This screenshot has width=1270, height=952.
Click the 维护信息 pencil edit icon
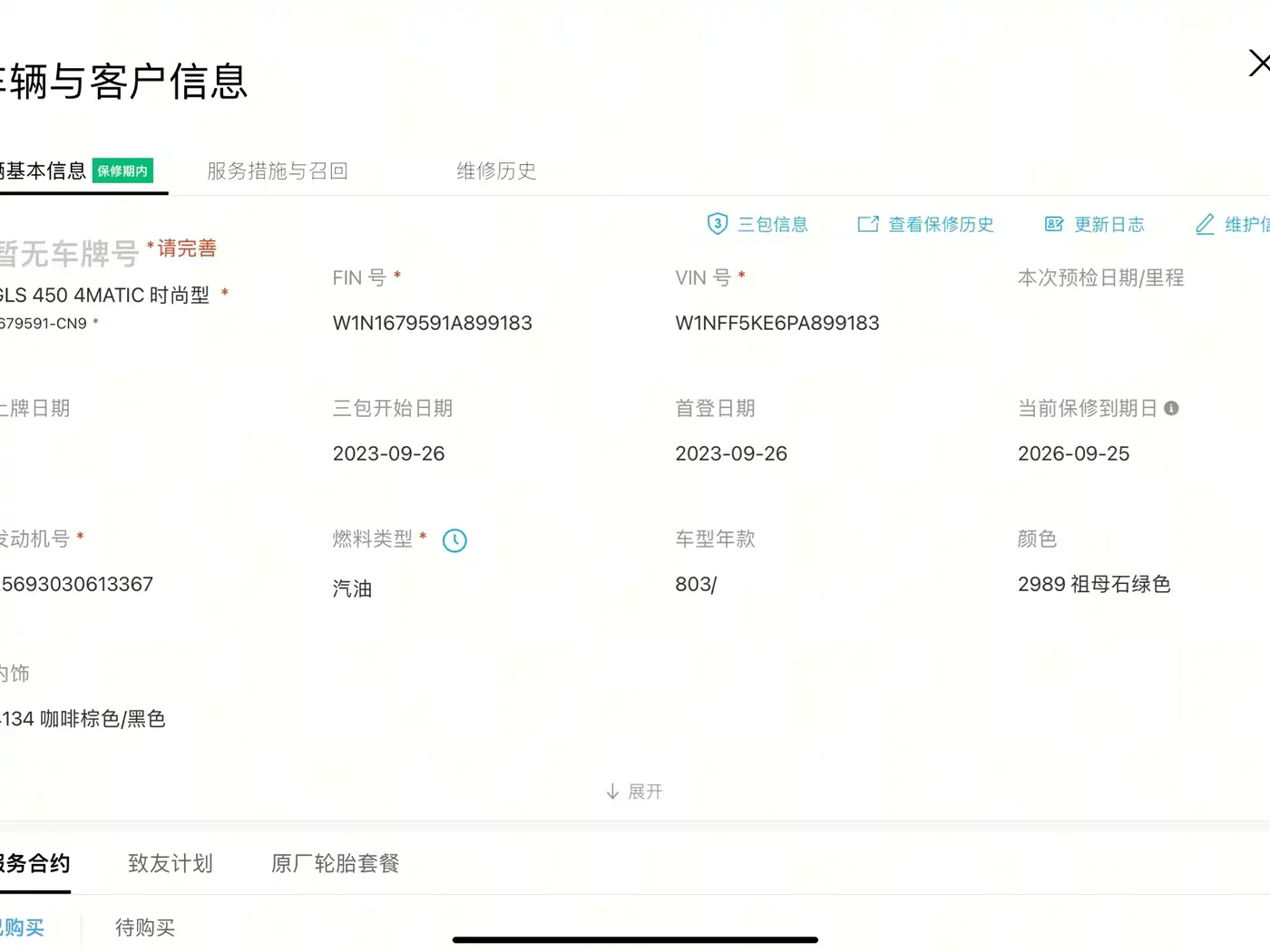(1205, 224)
